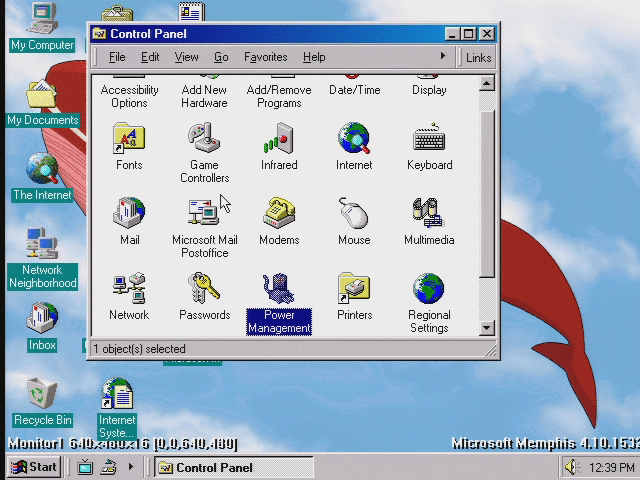Click the Add New Hardware label

(204, 96)
